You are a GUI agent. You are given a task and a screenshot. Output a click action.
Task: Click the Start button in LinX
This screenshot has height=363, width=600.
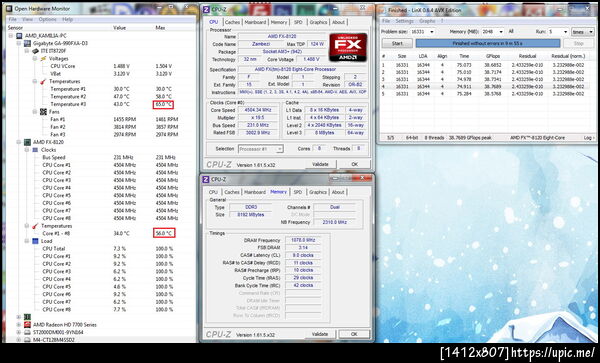[397, 44]
